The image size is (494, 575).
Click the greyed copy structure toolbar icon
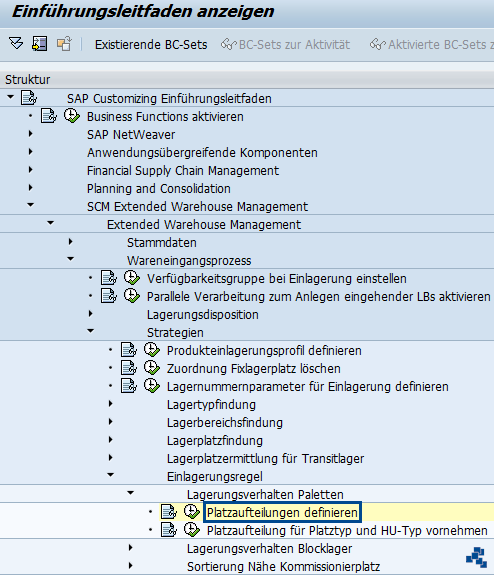(64, 44)
